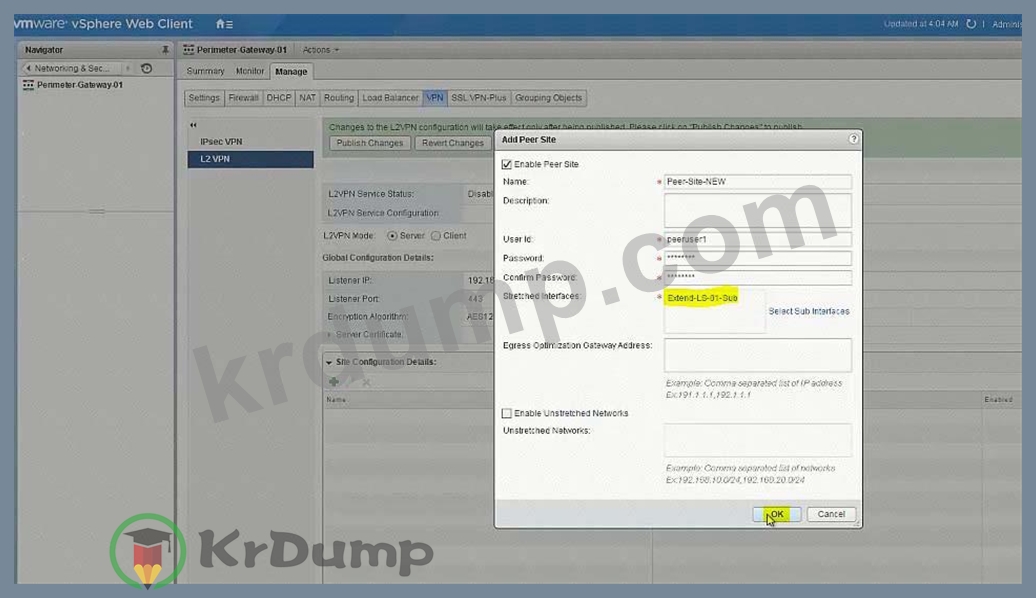The image size is (1036, 598).
Task: Open the DHCP sub-tab
Action: click(x=279, y=98)
